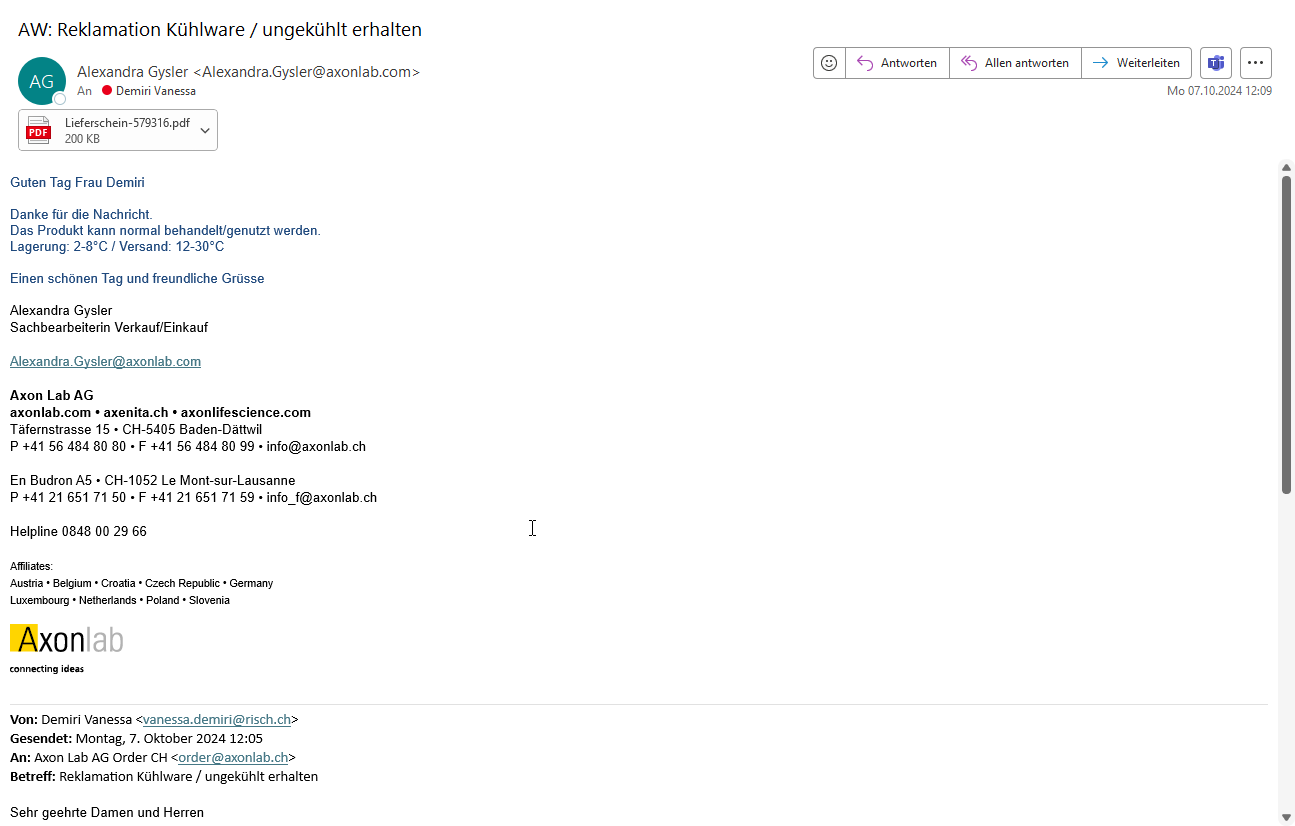Click the 'Danke für die Nachricht.' sentence

tap(81, 214)
